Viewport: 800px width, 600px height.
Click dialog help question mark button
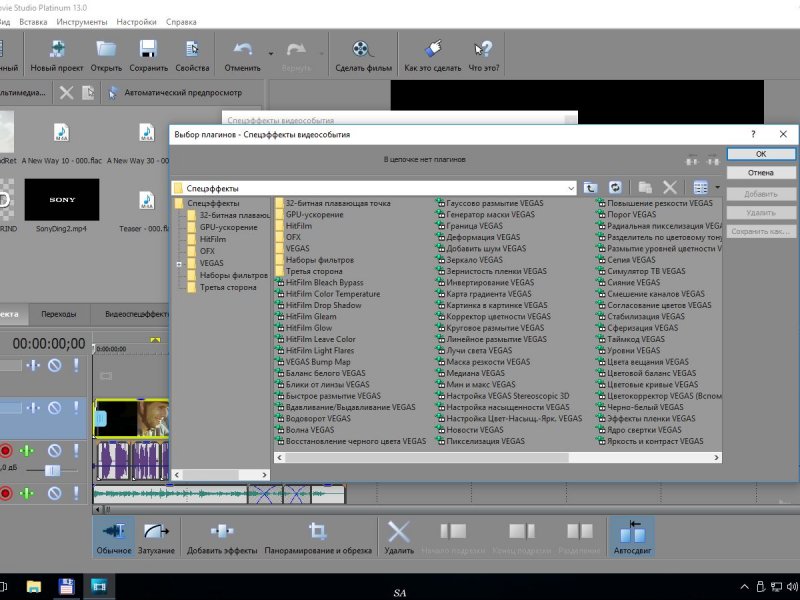pos(753,134)
